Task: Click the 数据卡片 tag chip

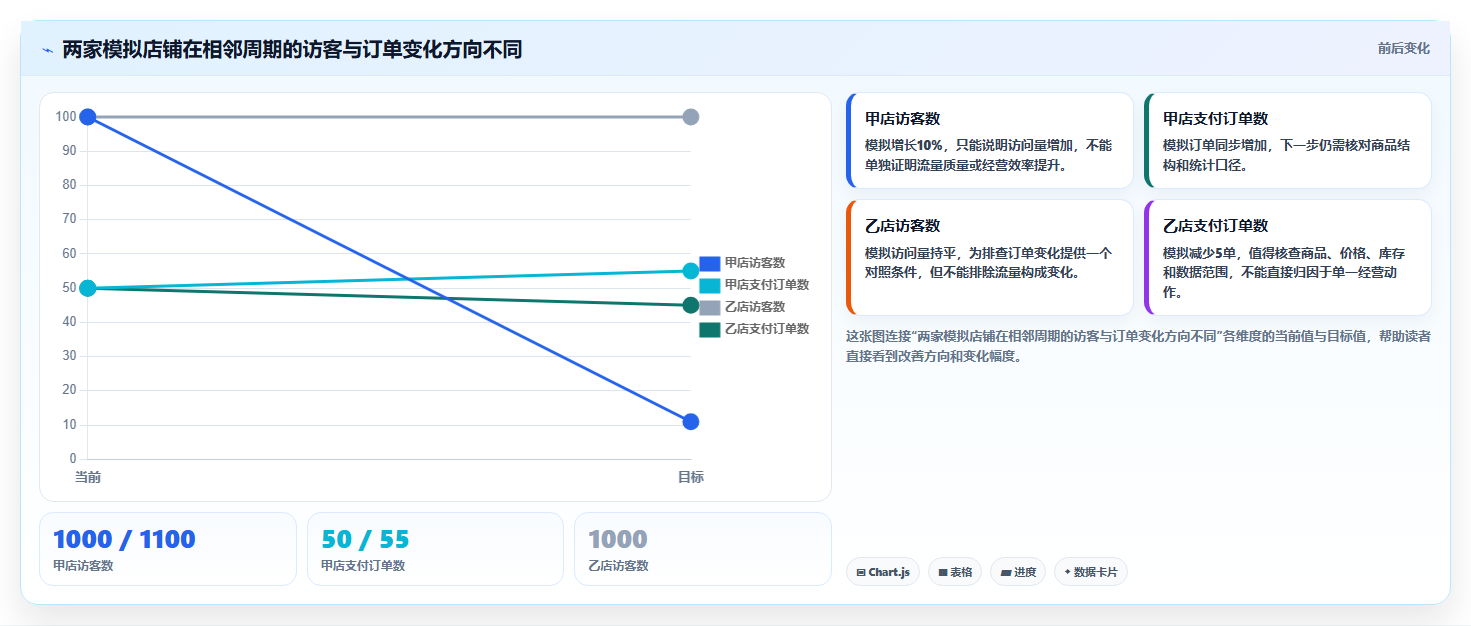Action: [1091, 572]
